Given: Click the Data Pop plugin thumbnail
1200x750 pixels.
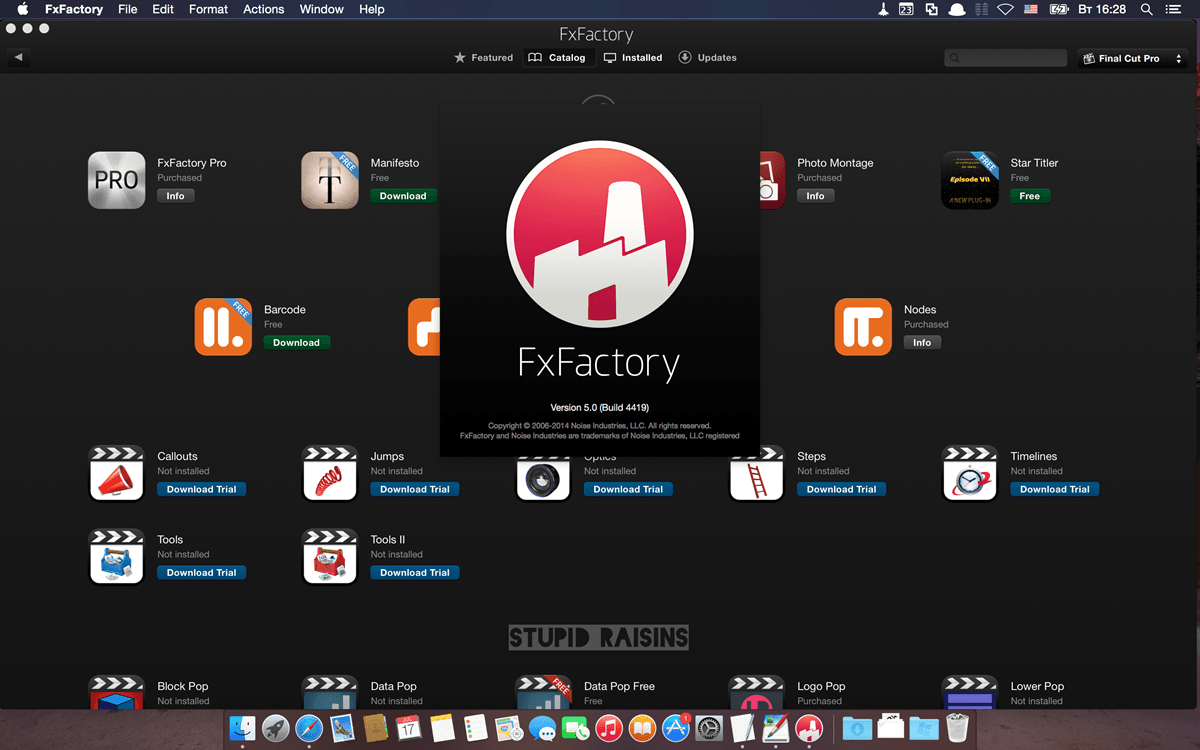Looking at the screenshot, I should (330, 692).
